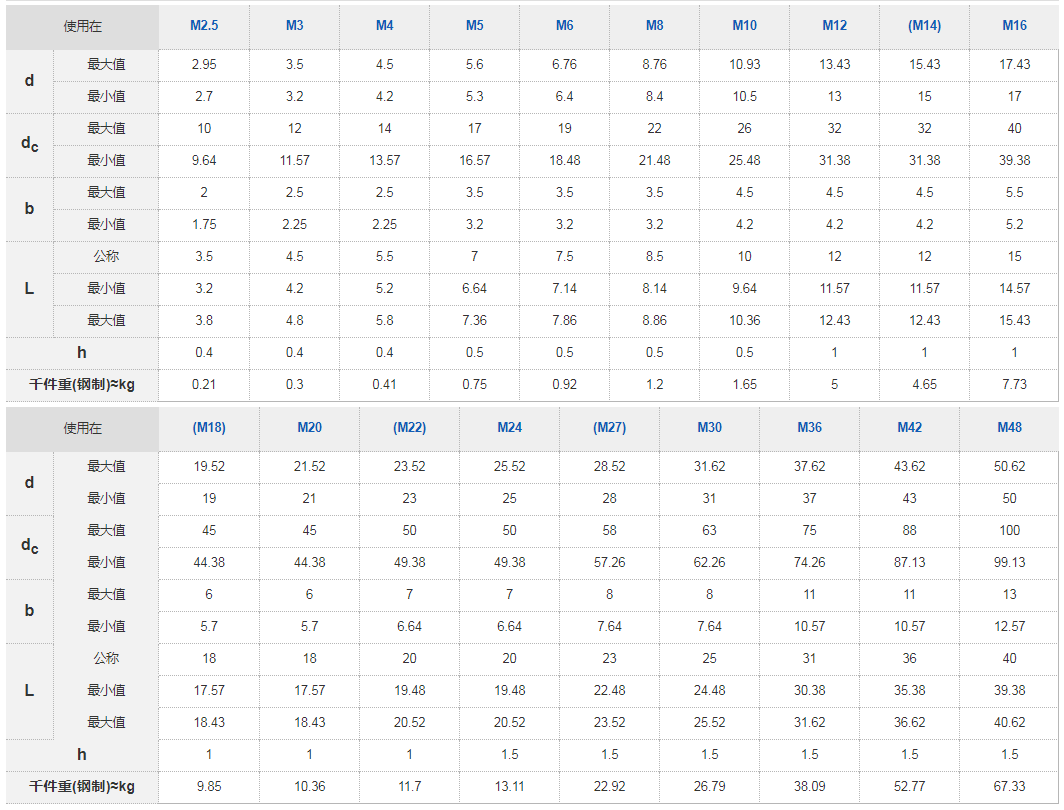This screenshot has height=810, width=1064.
Task: Open the M48 size link
Action: pyautogui.click(x=1010, y=427)
